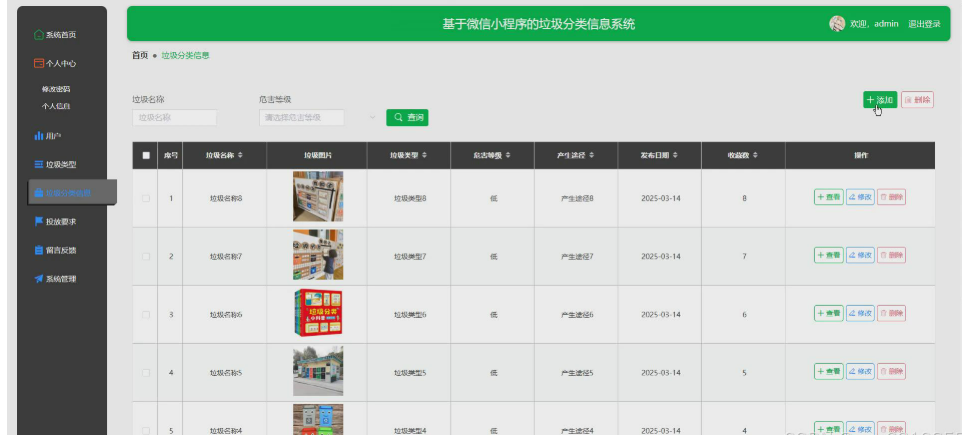The height and width of the screenshot is (435, 962).
Task: Select 垃圾分类信息 in the sidebar
Action: (72, 193)
